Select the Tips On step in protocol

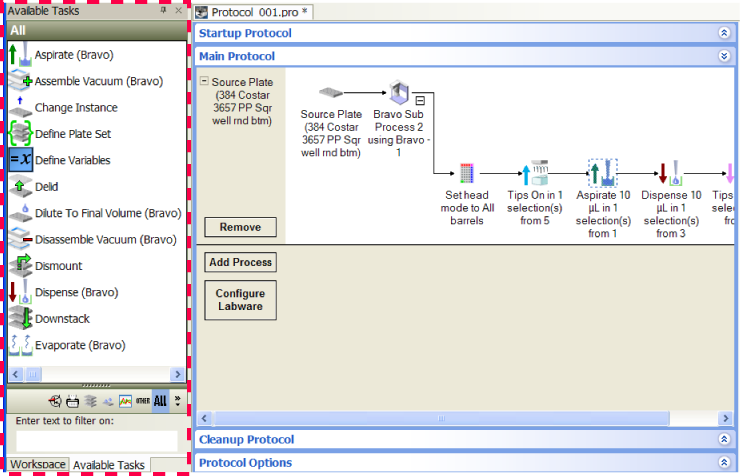(534, 173)
